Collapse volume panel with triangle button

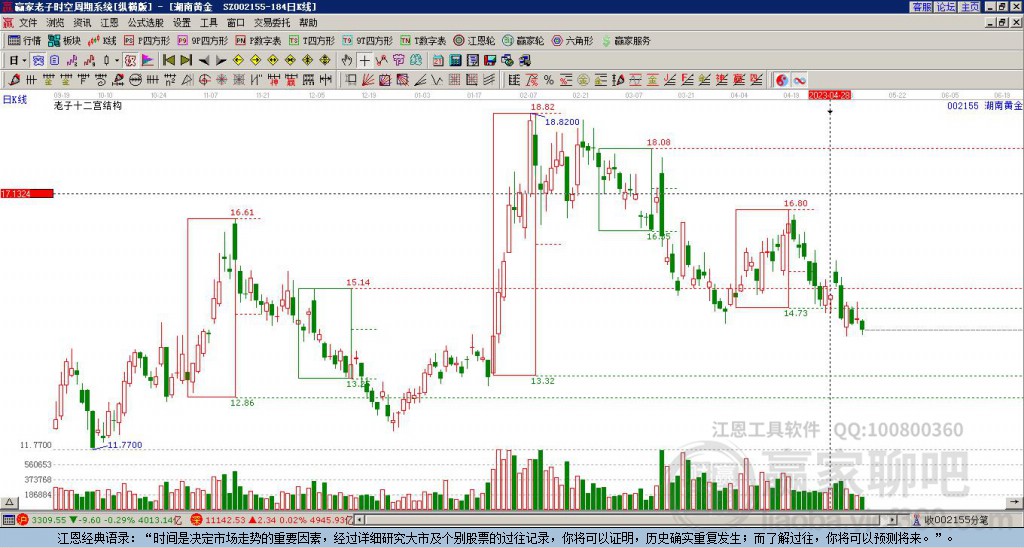(9, 503)
